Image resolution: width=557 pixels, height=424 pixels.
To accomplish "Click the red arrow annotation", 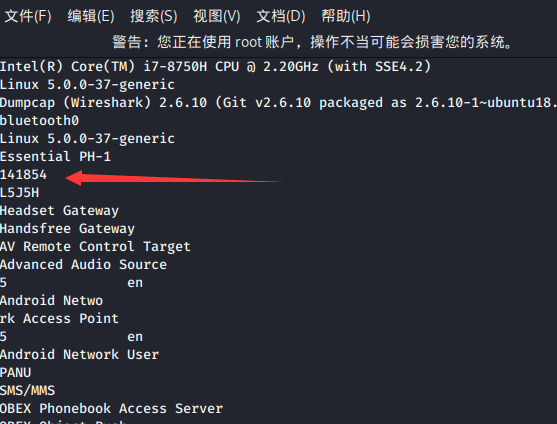I will click(174, 178).
